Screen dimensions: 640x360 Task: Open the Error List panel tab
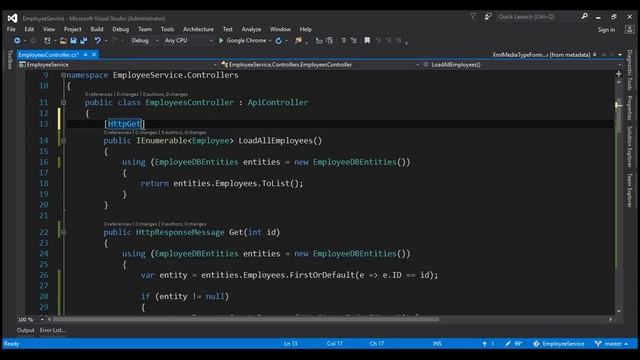coord(53,330)
